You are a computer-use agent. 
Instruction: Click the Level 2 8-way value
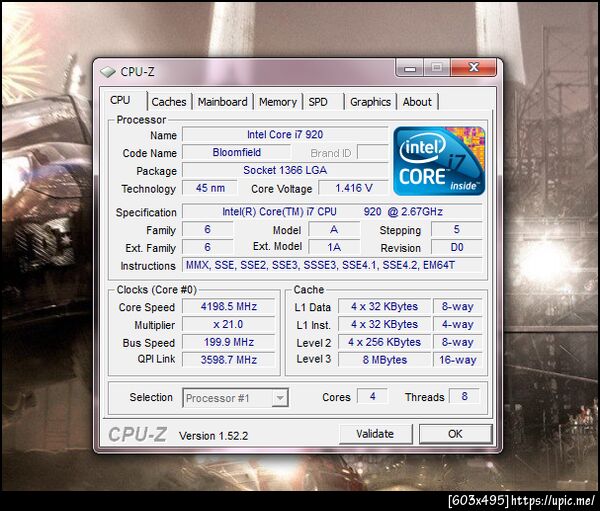coord(458,342)
